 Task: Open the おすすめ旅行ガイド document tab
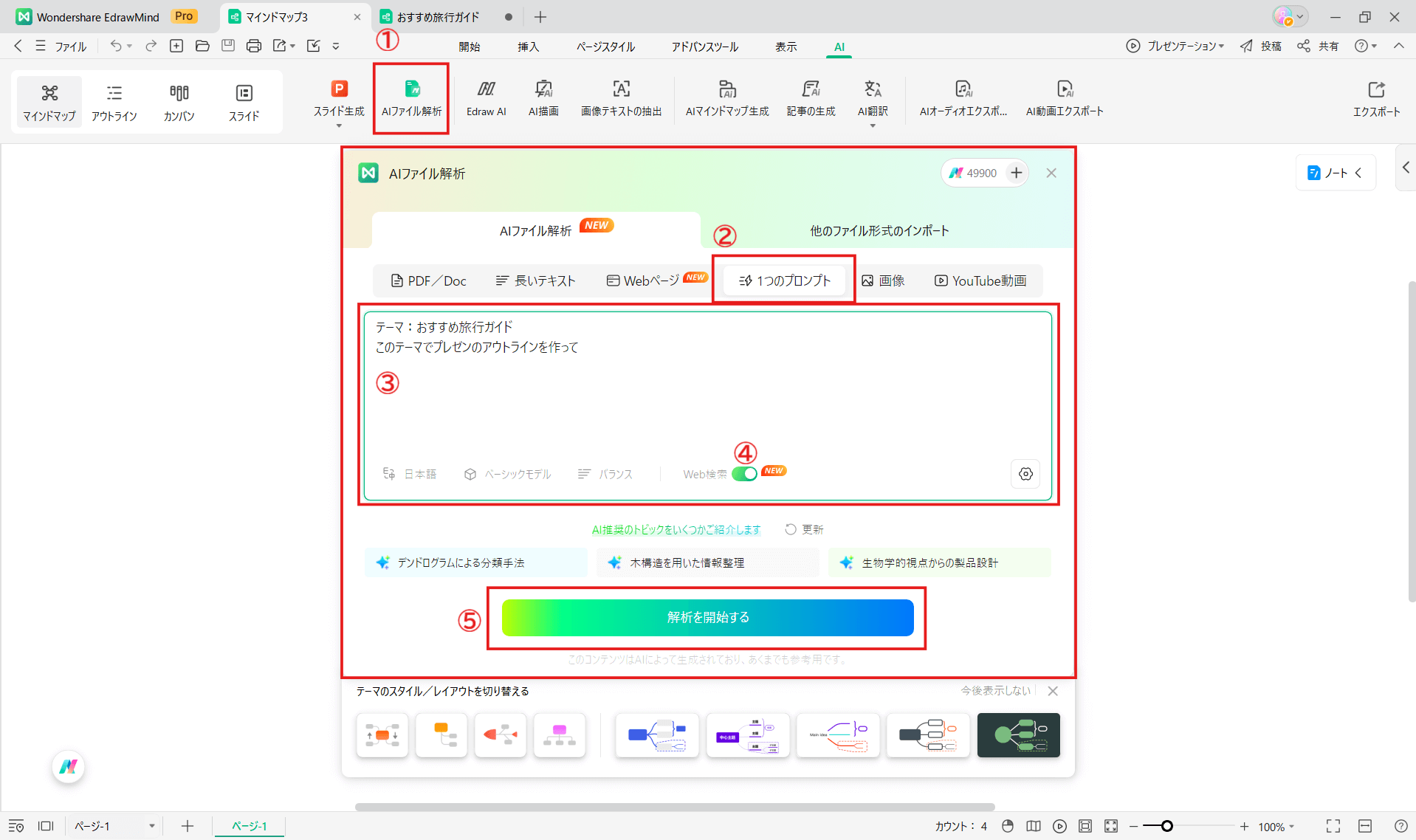tap(437, 16)
